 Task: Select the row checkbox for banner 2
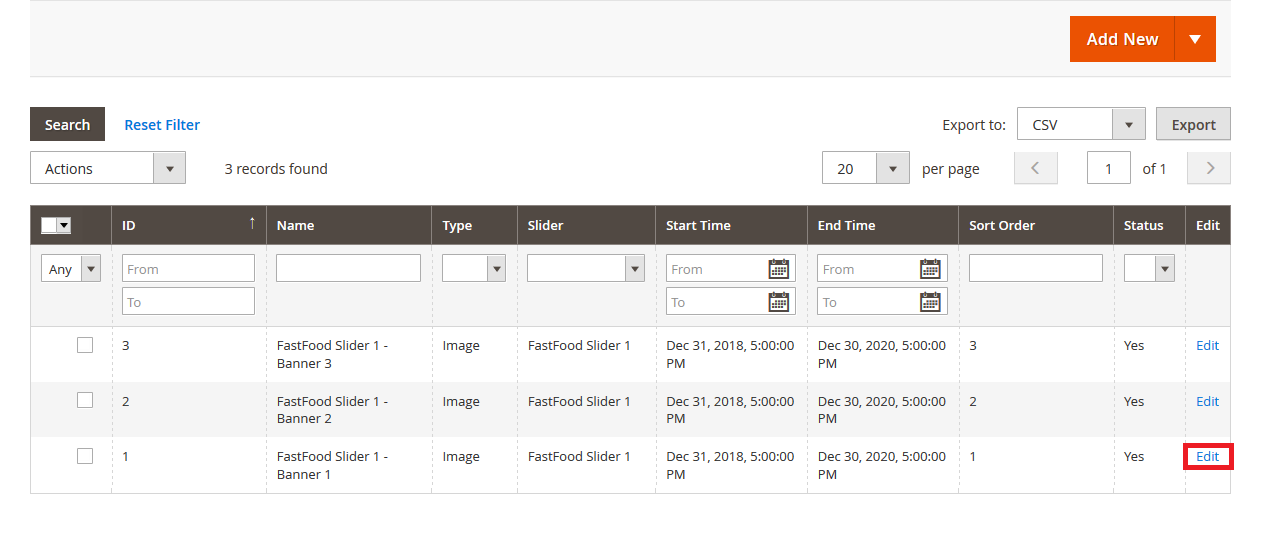(85, 400)
